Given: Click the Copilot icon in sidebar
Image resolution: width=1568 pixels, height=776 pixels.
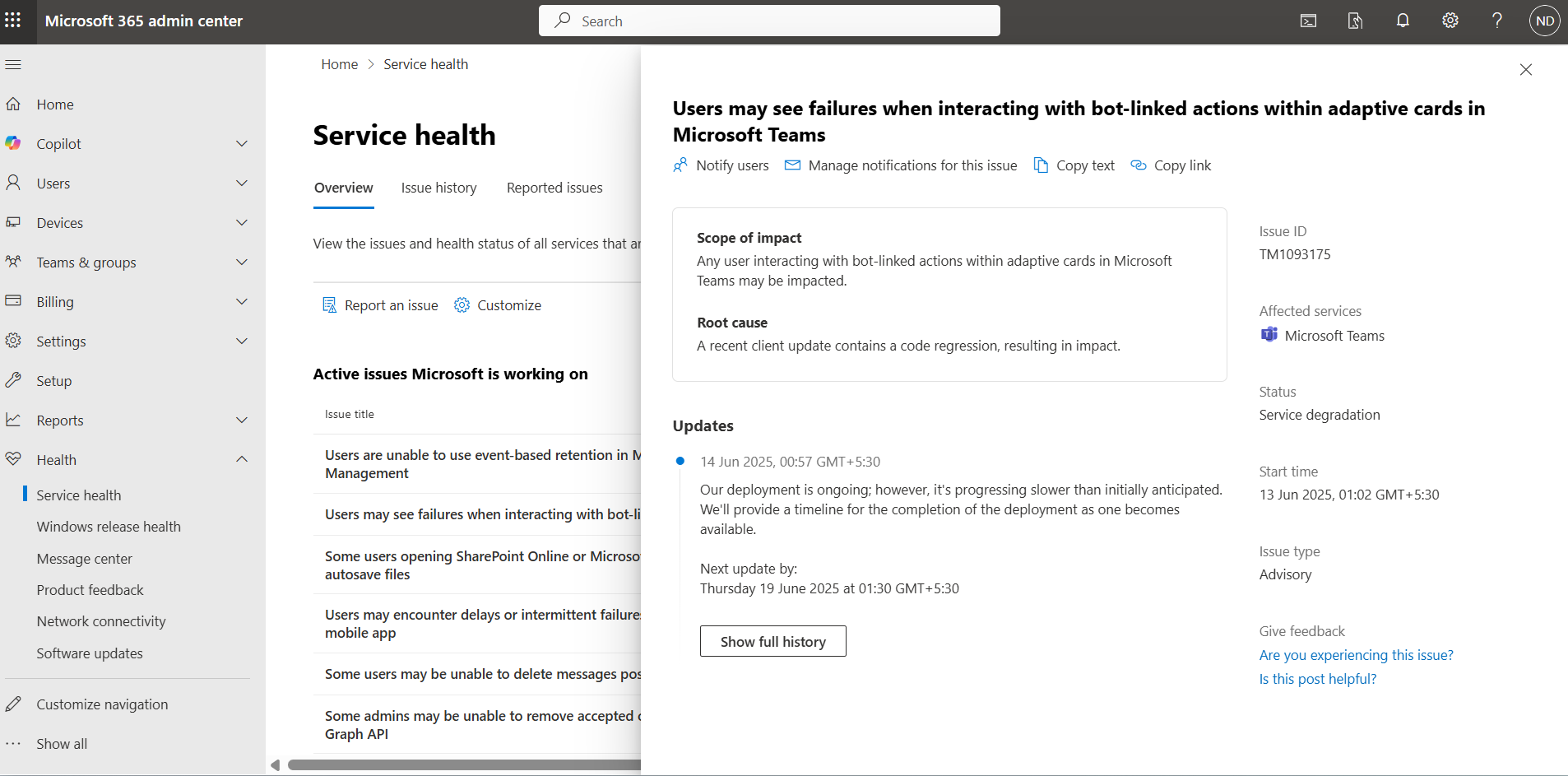Looking at the screenshot, I should (x=13, y=143).
